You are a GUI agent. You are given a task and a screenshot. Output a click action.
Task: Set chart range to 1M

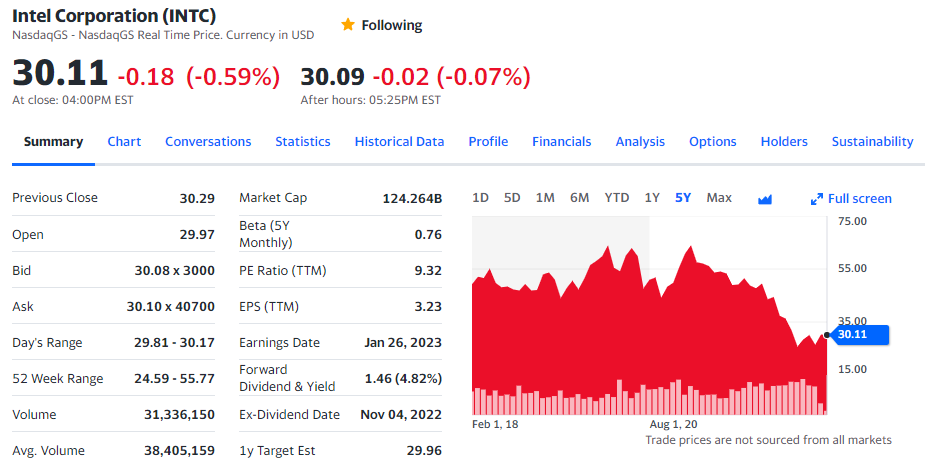pos(545,198)
